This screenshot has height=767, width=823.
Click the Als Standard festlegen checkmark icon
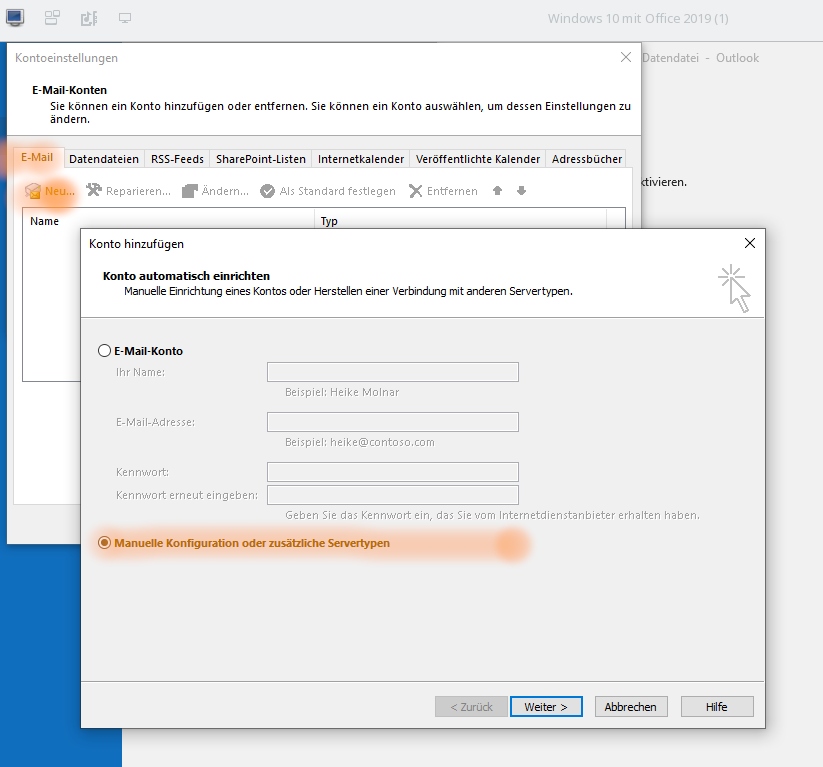[x=267, y=191]
